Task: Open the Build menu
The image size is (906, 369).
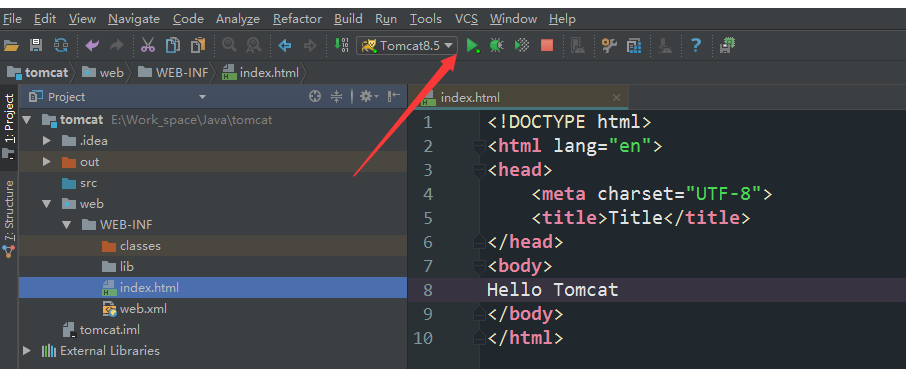Action: 348,19
